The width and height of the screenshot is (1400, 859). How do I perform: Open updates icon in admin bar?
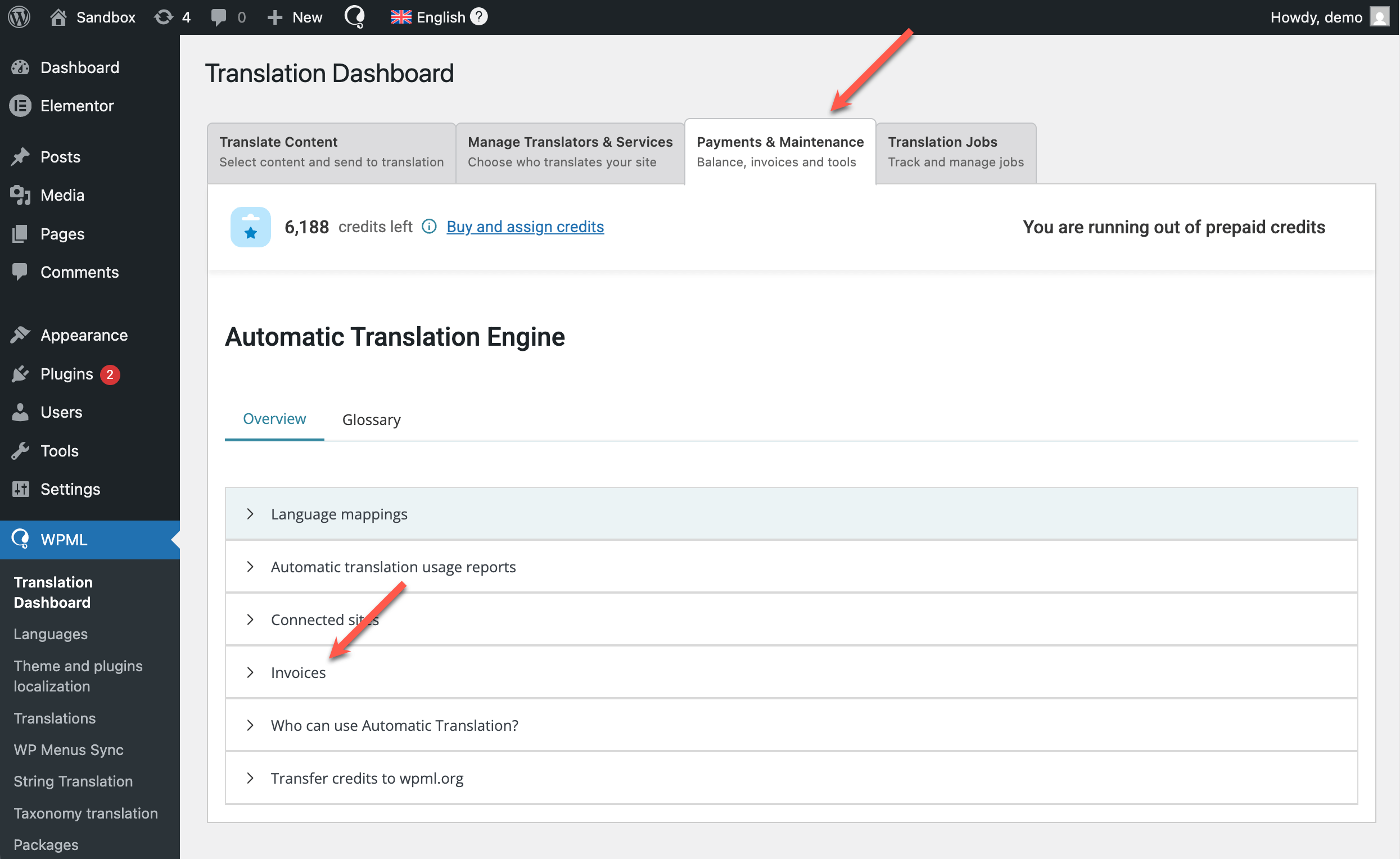[164, 17]
